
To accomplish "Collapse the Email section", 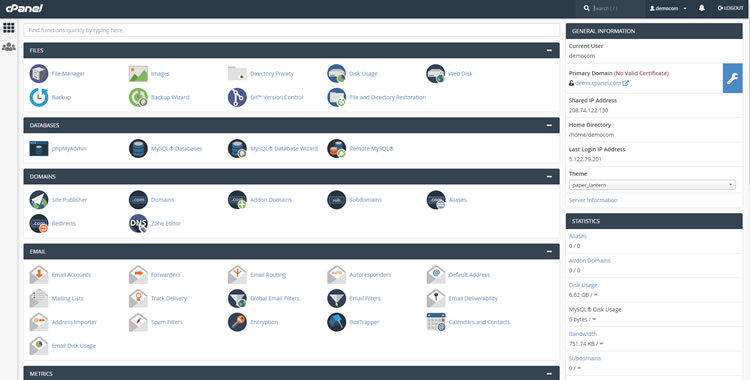I will tap(549, 251).
